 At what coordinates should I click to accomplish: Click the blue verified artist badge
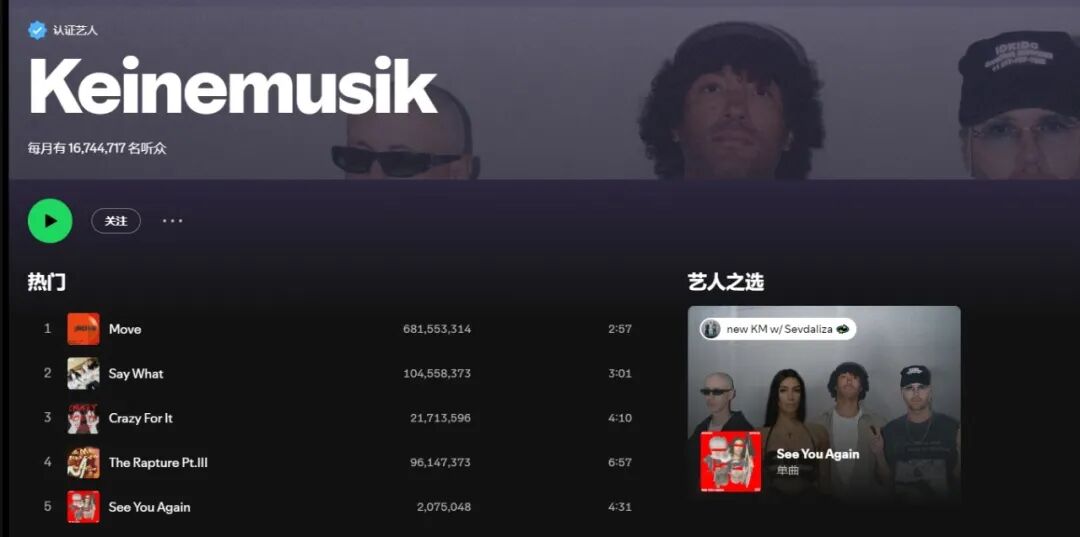click(37, 30)
